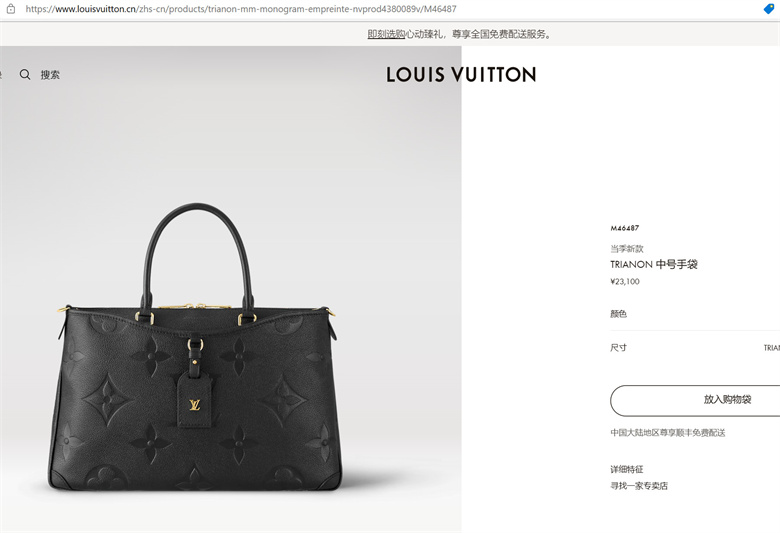The height and width of the screenshot is (533, 780).
Task: Click the 中国大陆地区尊享顺丰免费配送 shipping note
Action: [668, 432]
